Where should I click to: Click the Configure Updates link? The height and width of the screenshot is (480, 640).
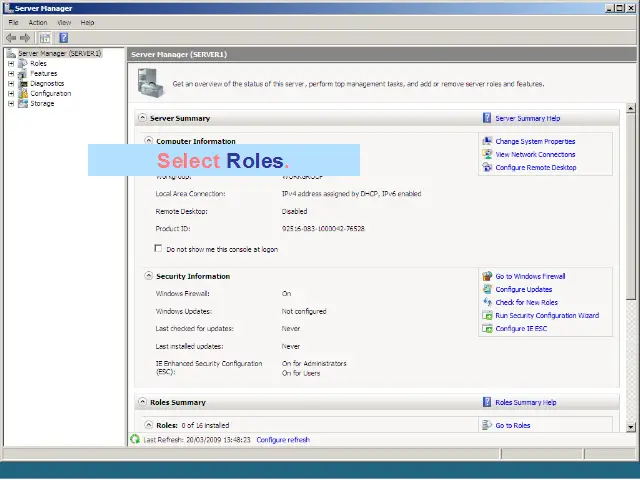pos(524,289)
